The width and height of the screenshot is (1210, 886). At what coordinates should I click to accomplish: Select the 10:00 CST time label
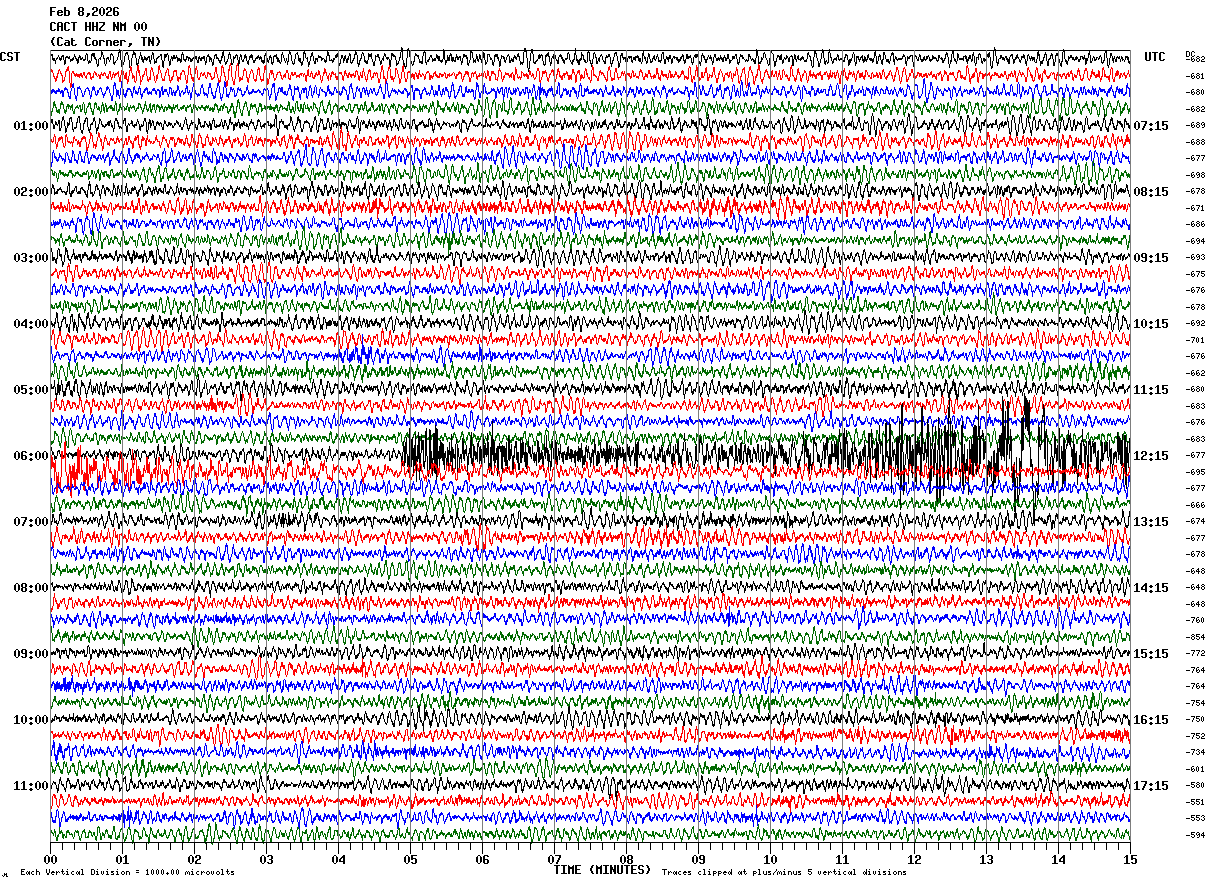pyautogui.click(x=31, y=720)
